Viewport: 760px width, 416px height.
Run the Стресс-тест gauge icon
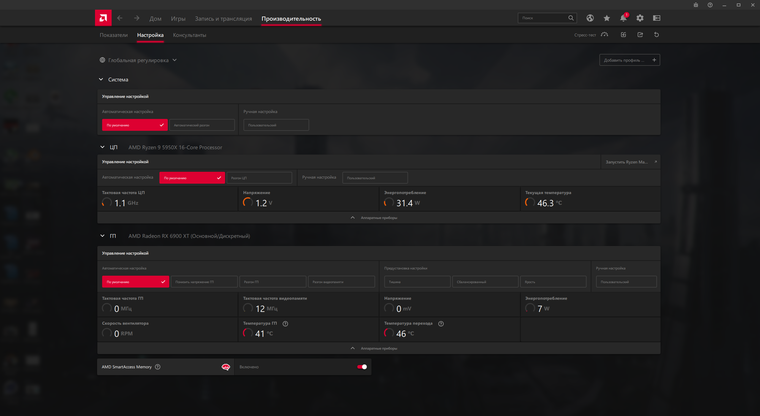[x=604, y=35]
